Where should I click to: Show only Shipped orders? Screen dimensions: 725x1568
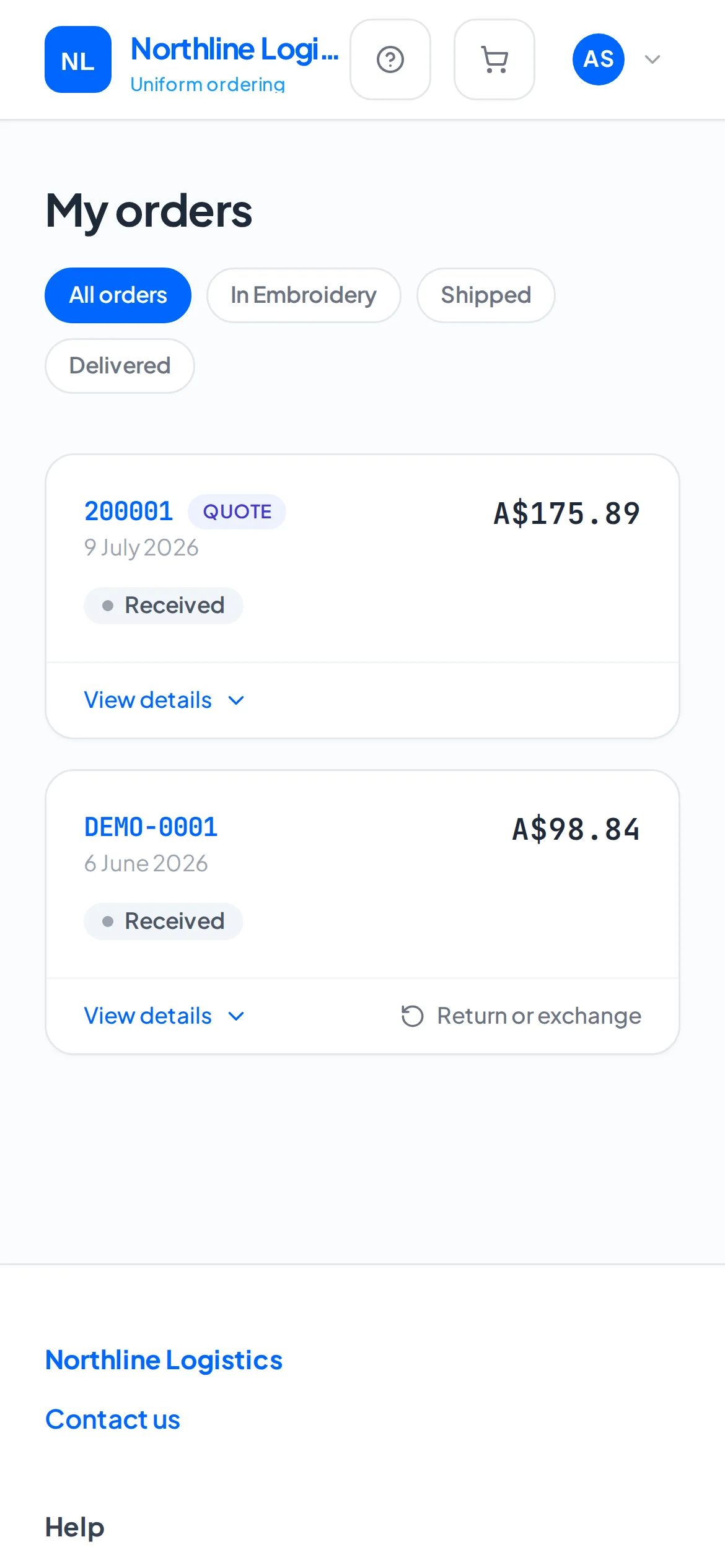pyautogui.click(x=486, y=295)
